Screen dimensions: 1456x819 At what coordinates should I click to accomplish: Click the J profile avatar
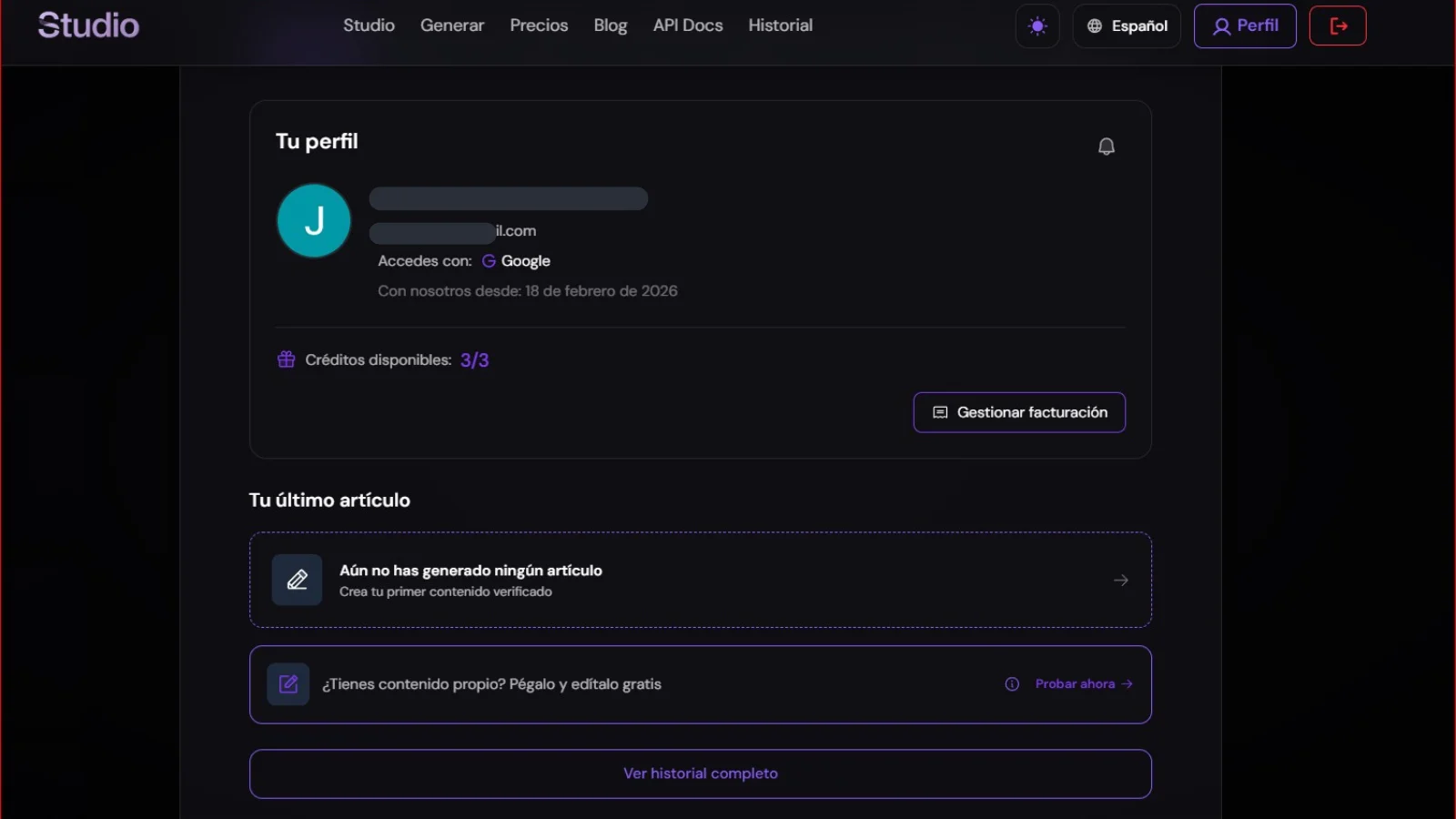tap(314, 221)
